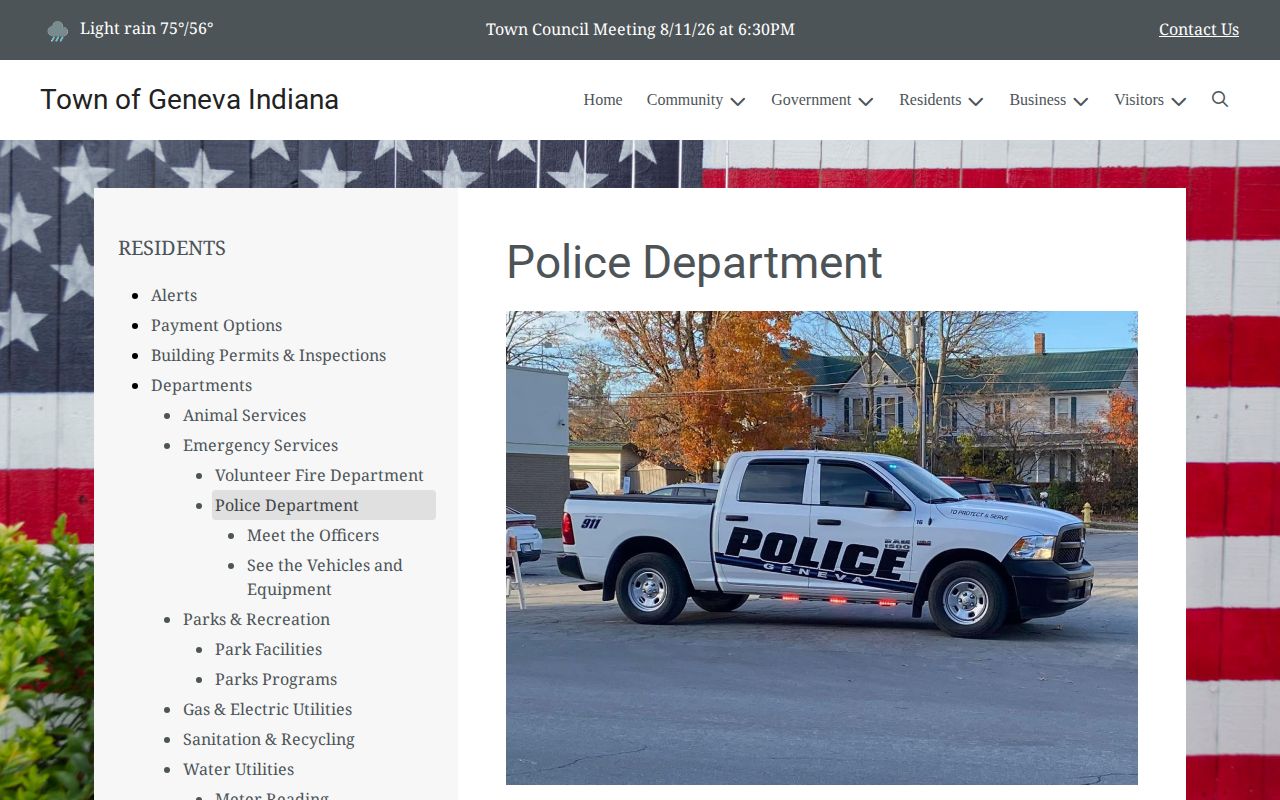Open Emergency Services sidebar entry
Screen dimensions: 1280x800
(x=260, y=445)
